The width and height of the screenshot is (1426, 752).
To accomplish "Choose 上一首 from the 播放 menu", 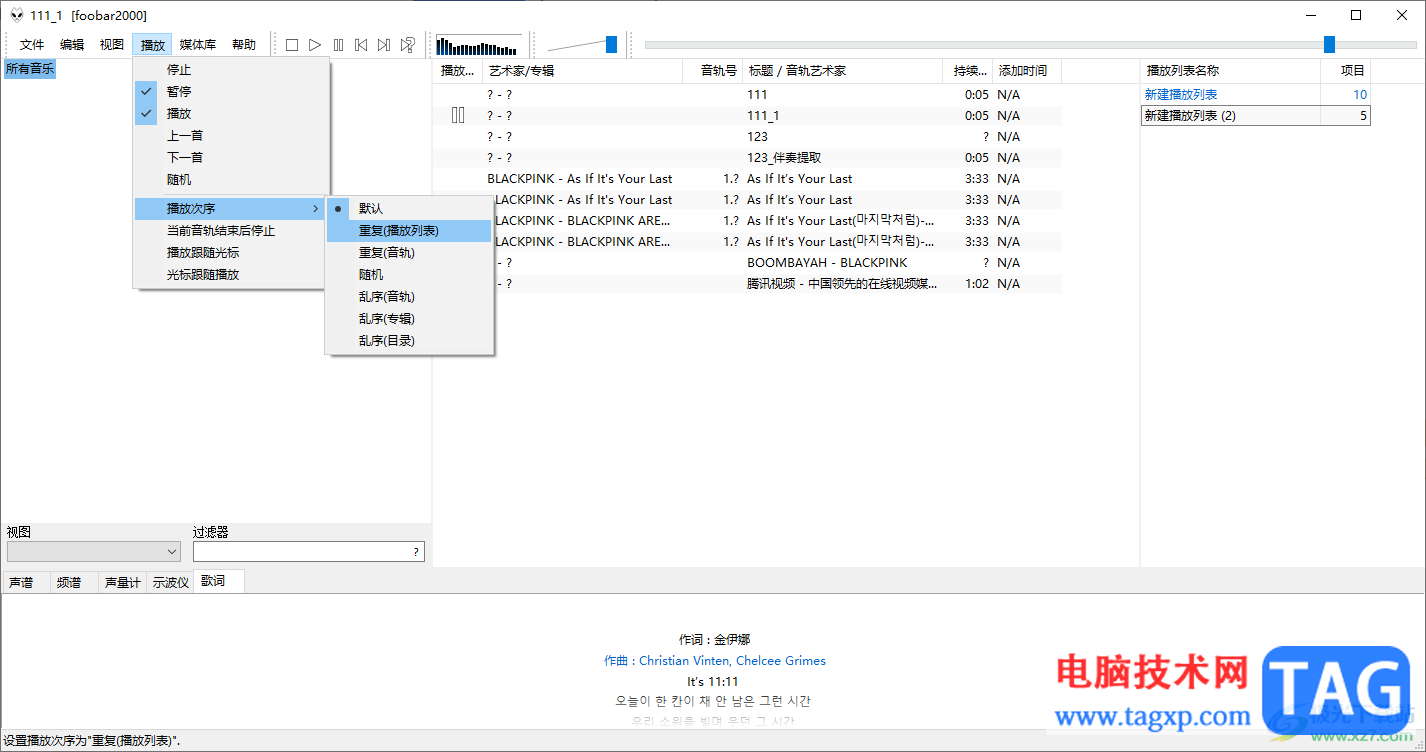I will coord(231,135).
